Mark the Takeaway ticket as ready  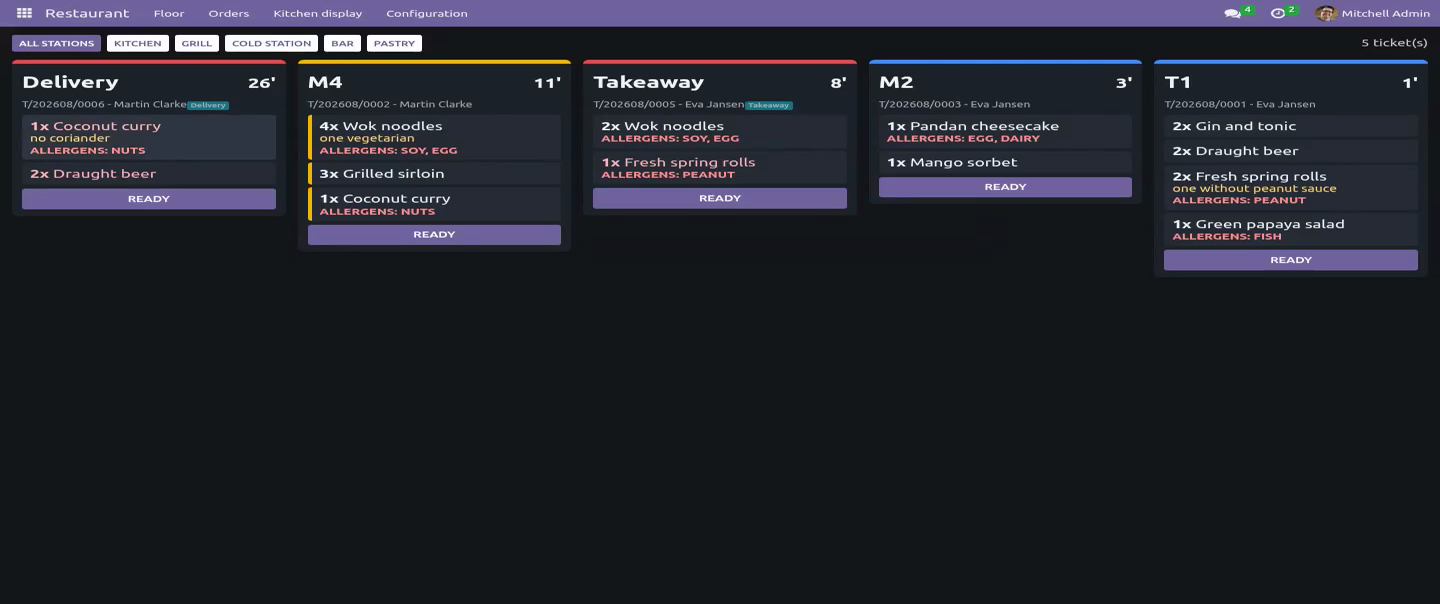[720, 198]
